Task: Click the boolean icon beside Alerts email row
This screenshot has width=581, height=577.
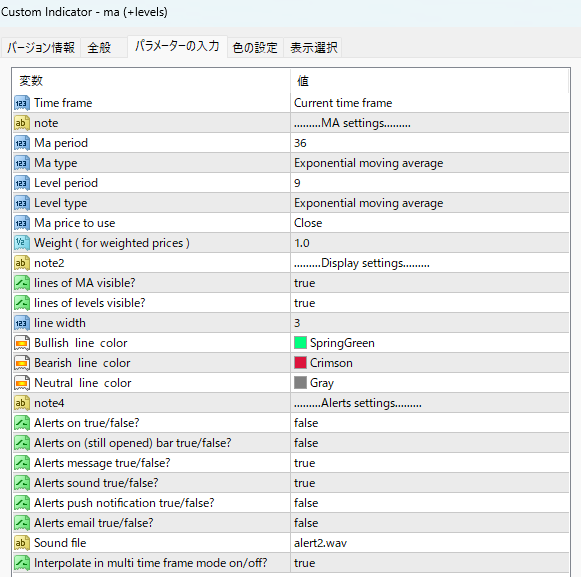Action: tap(21, 523)
